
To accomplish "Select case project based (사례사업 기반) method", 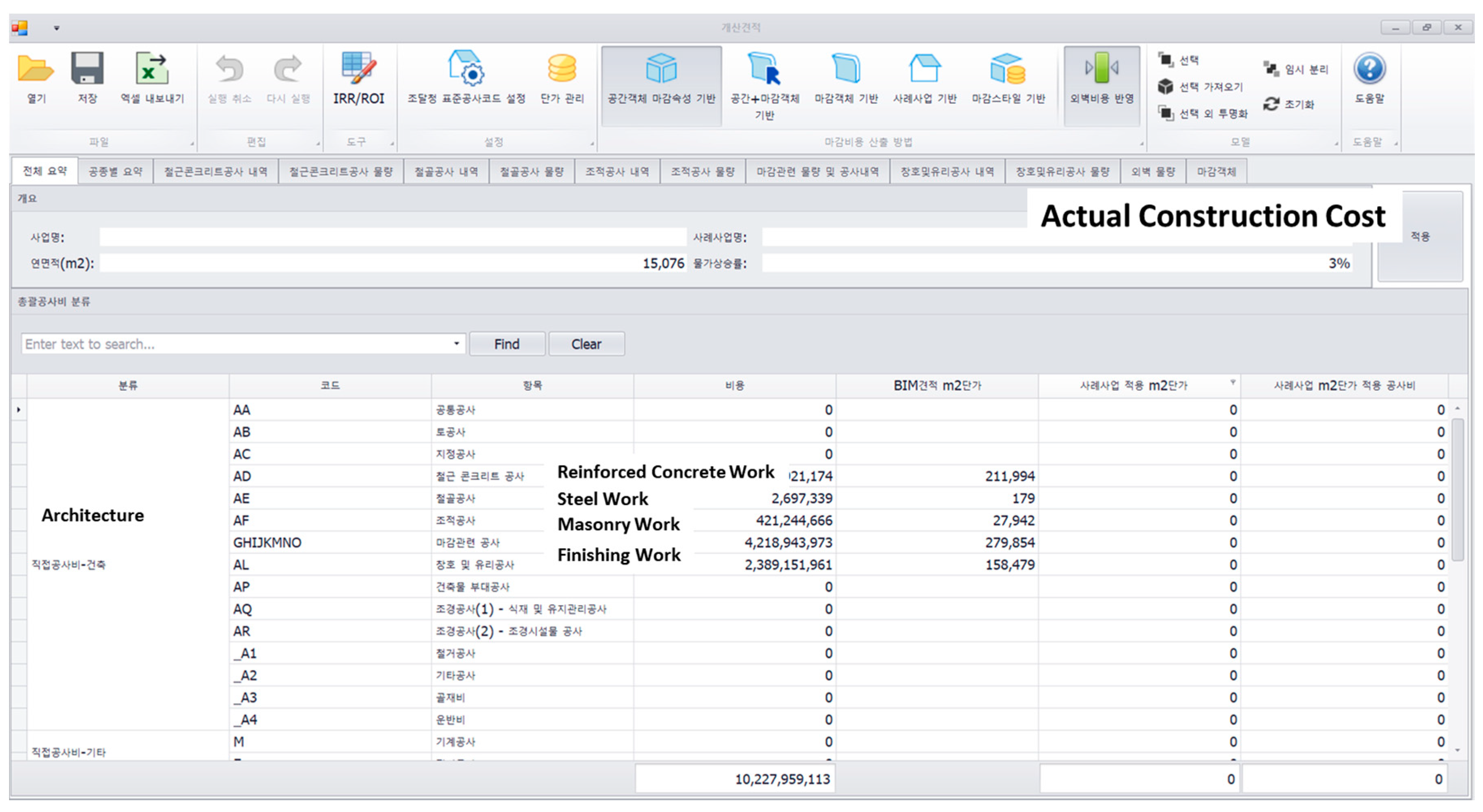I will pos(924,70).
